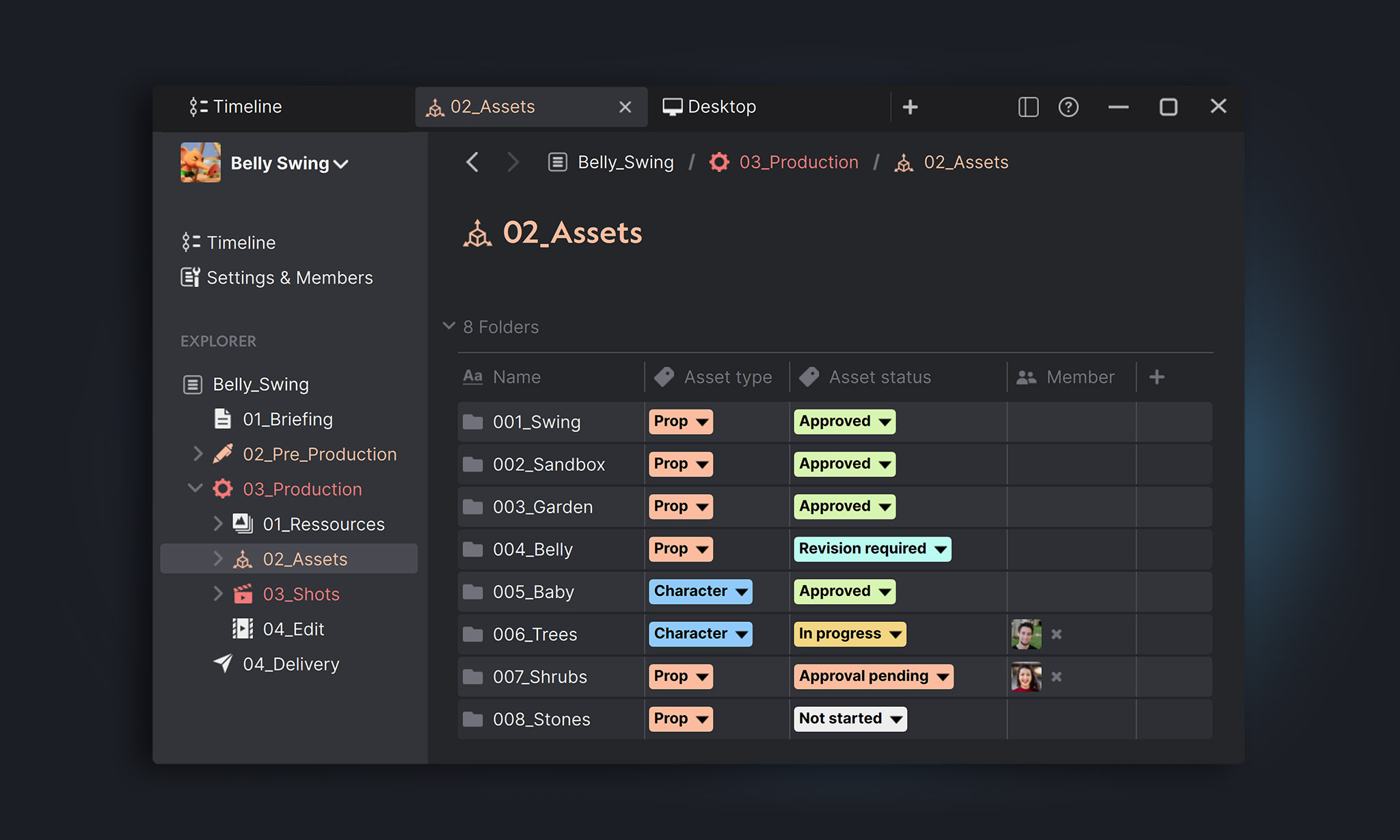The height and width of the screenshot is (840, 1400).
Task: Click the back navigation arrow
Action: (472, 162)
